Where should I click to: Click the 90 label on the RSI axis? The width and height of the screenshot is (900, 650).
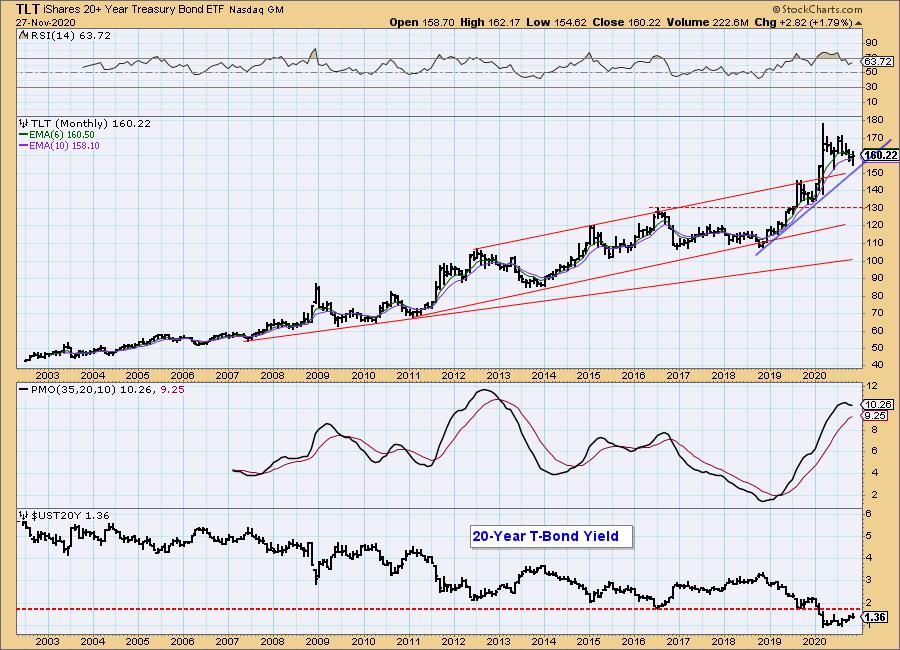(x=871, y=43)
